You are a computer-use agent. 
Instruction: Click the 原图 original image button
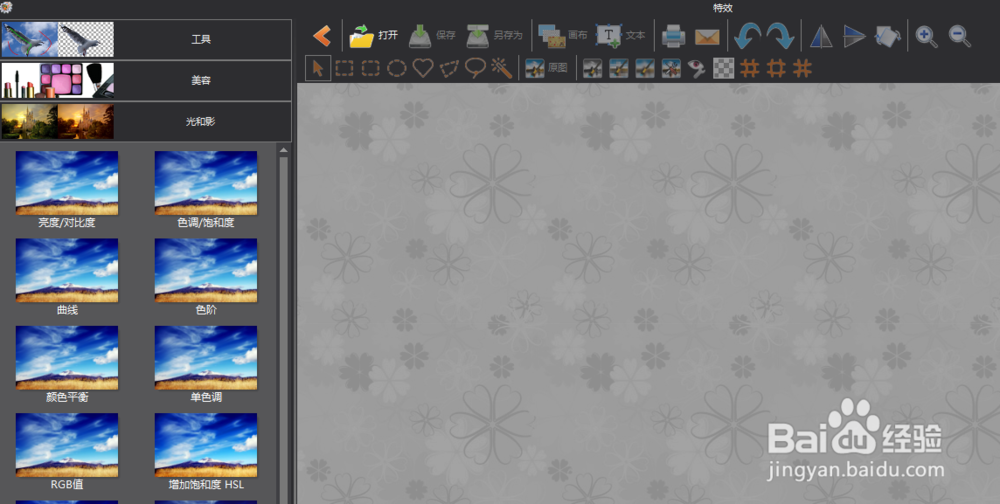(x=547, y=68)
